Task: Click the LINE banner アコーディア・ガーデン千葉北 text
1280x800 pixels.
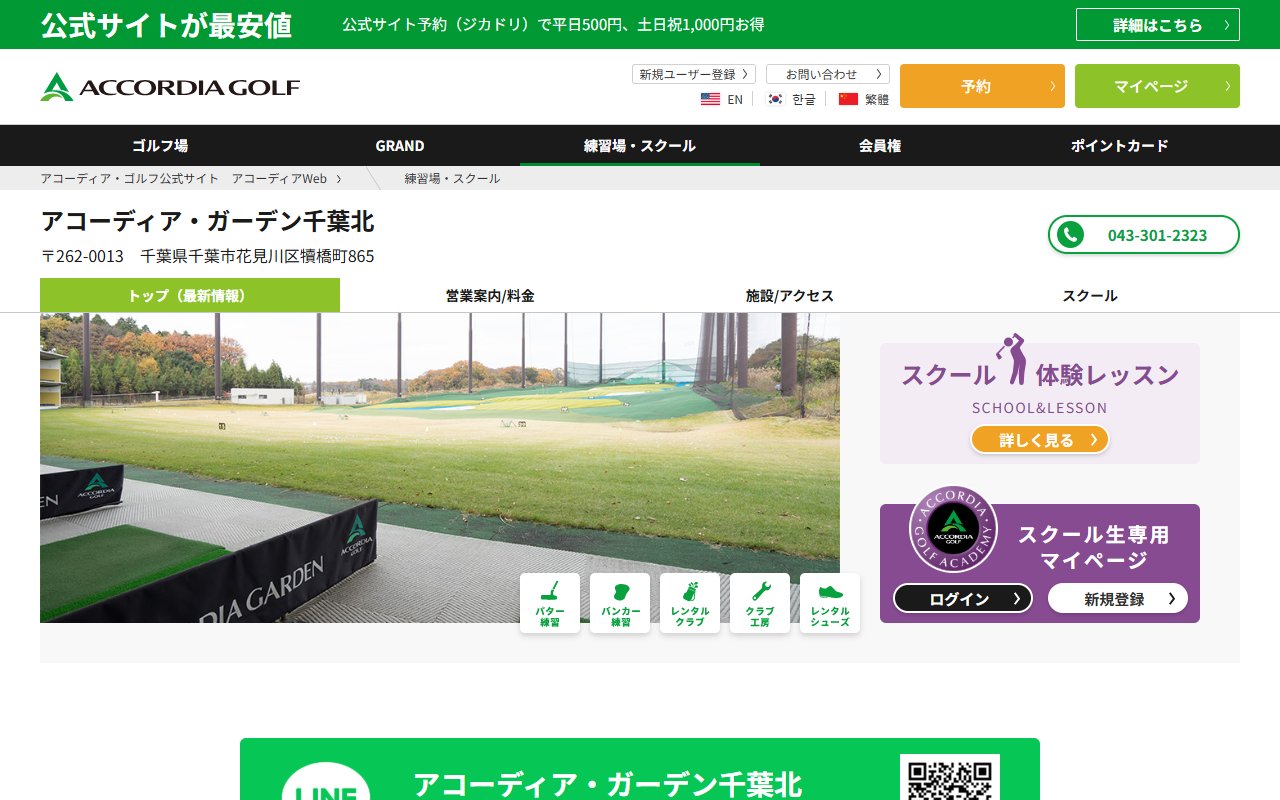Action: click(608, 784)
